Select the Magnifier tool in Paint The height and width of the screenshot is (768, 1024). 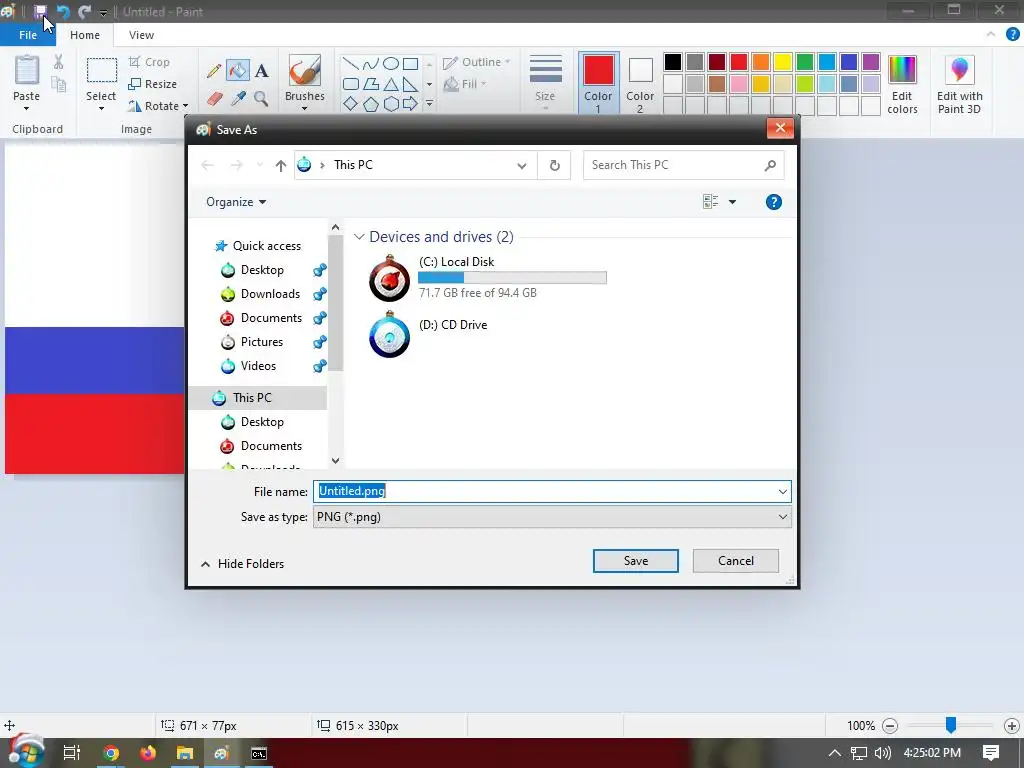click(261, 99)
